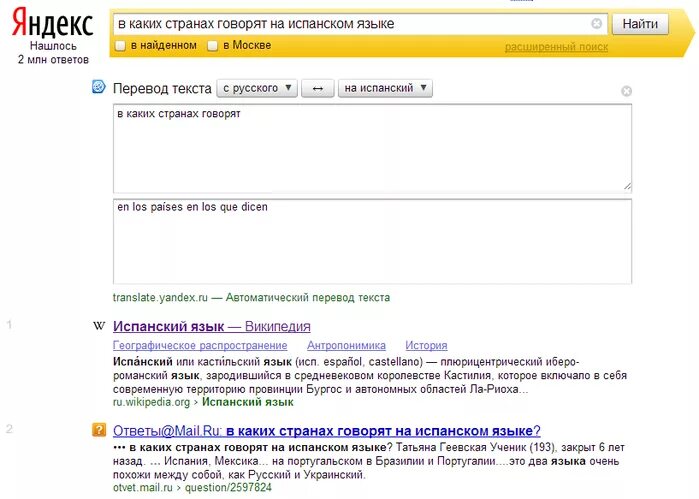Click the Яндекс logo
This screenshot has height=499, width=699.
point(53,22)
